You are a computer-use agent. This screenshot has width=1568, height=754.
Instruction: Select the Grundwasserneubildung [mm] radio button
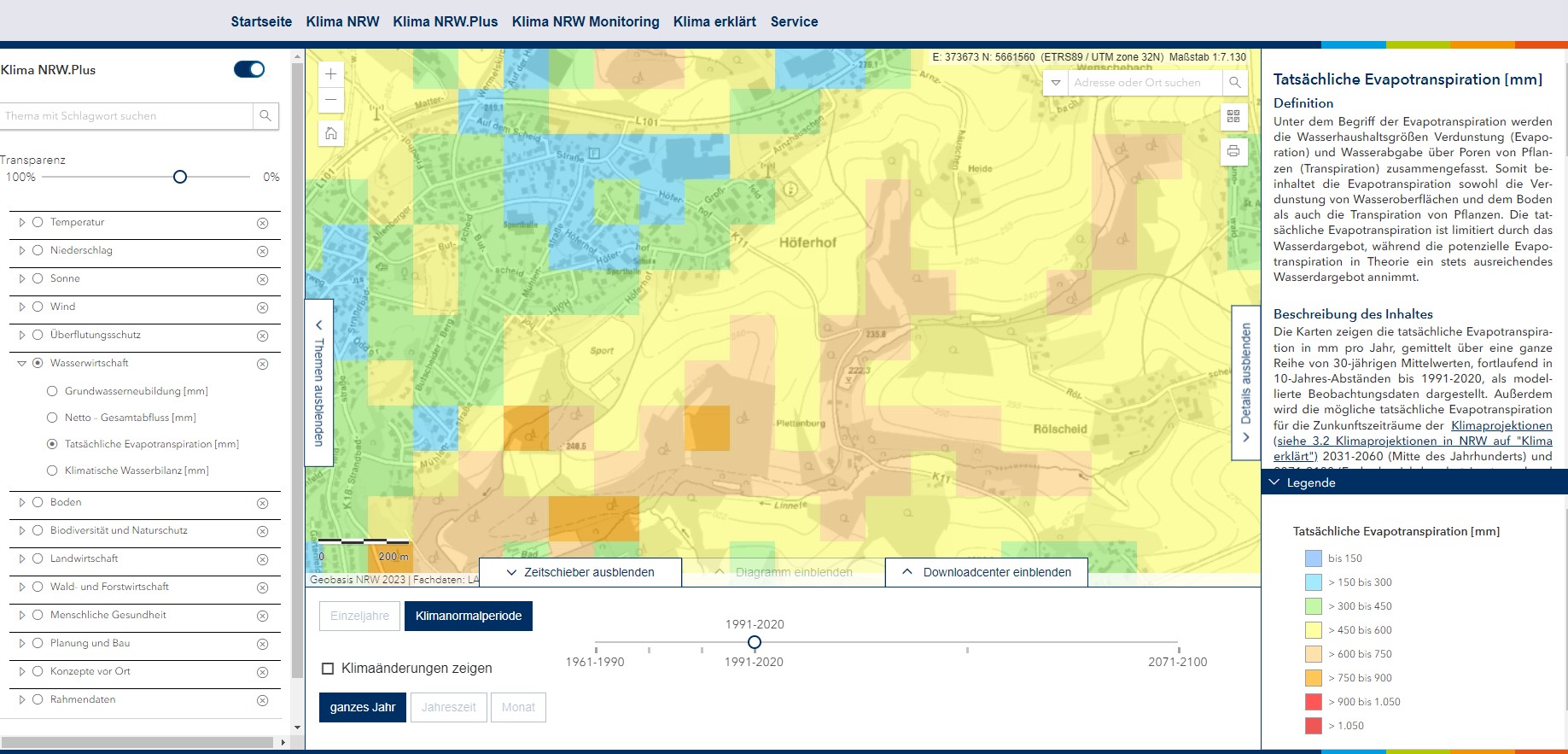[53, 391]
